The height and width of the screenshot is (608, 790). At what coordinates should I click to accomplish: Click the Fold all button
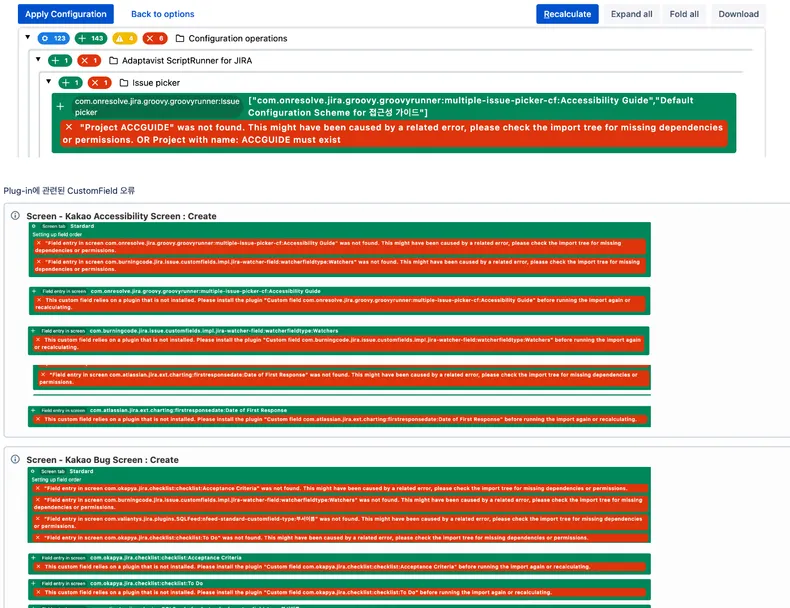click(x=684, y=14)
